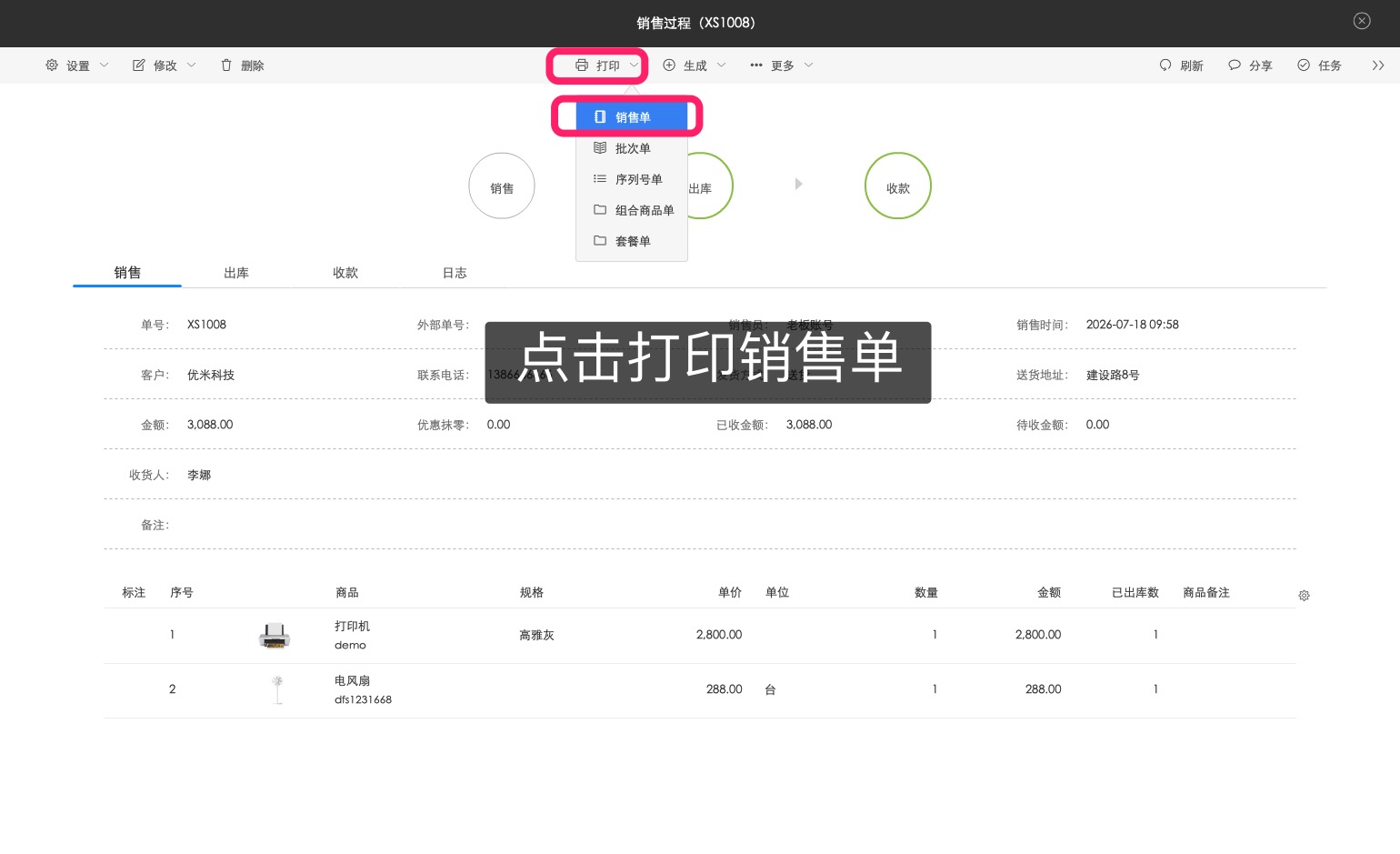1400x854 pixels.
Task: Click the 删除 trash icon
Action: coord(226,65)
